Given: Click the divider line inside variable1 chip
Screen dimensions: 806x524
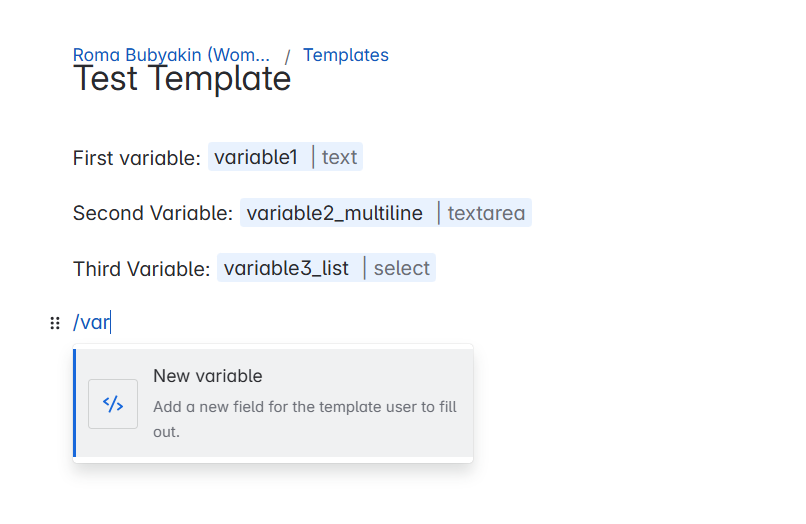Looking at the screenshot, I should [x=313, y=157].
